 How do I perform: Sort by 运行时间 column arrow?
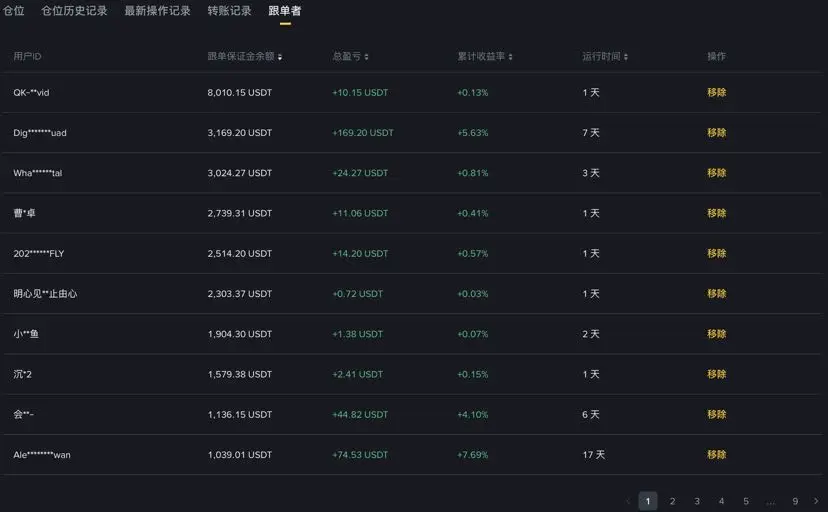[x=626, y=57]
